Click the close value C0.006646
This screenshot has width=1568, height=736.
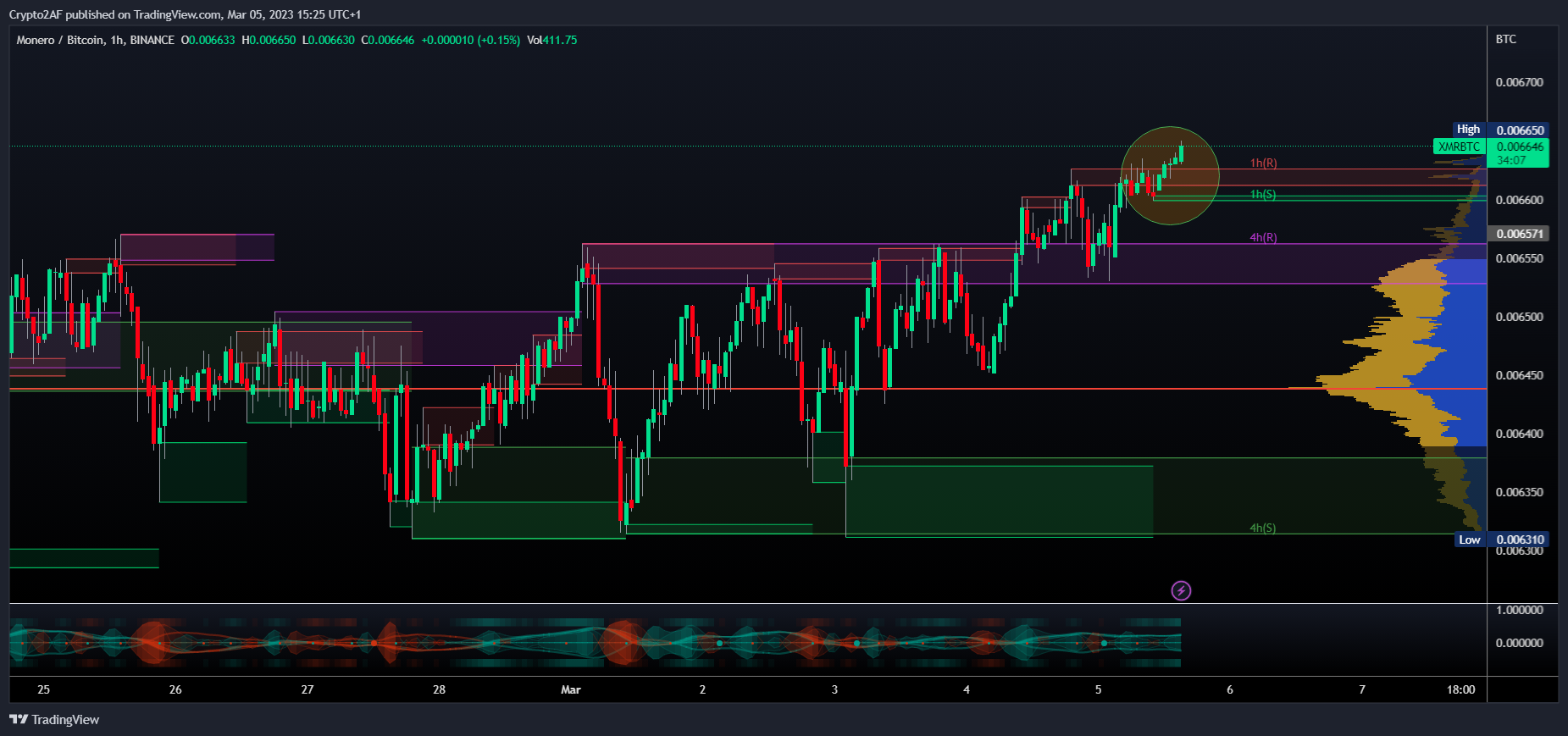pos(388,40)
